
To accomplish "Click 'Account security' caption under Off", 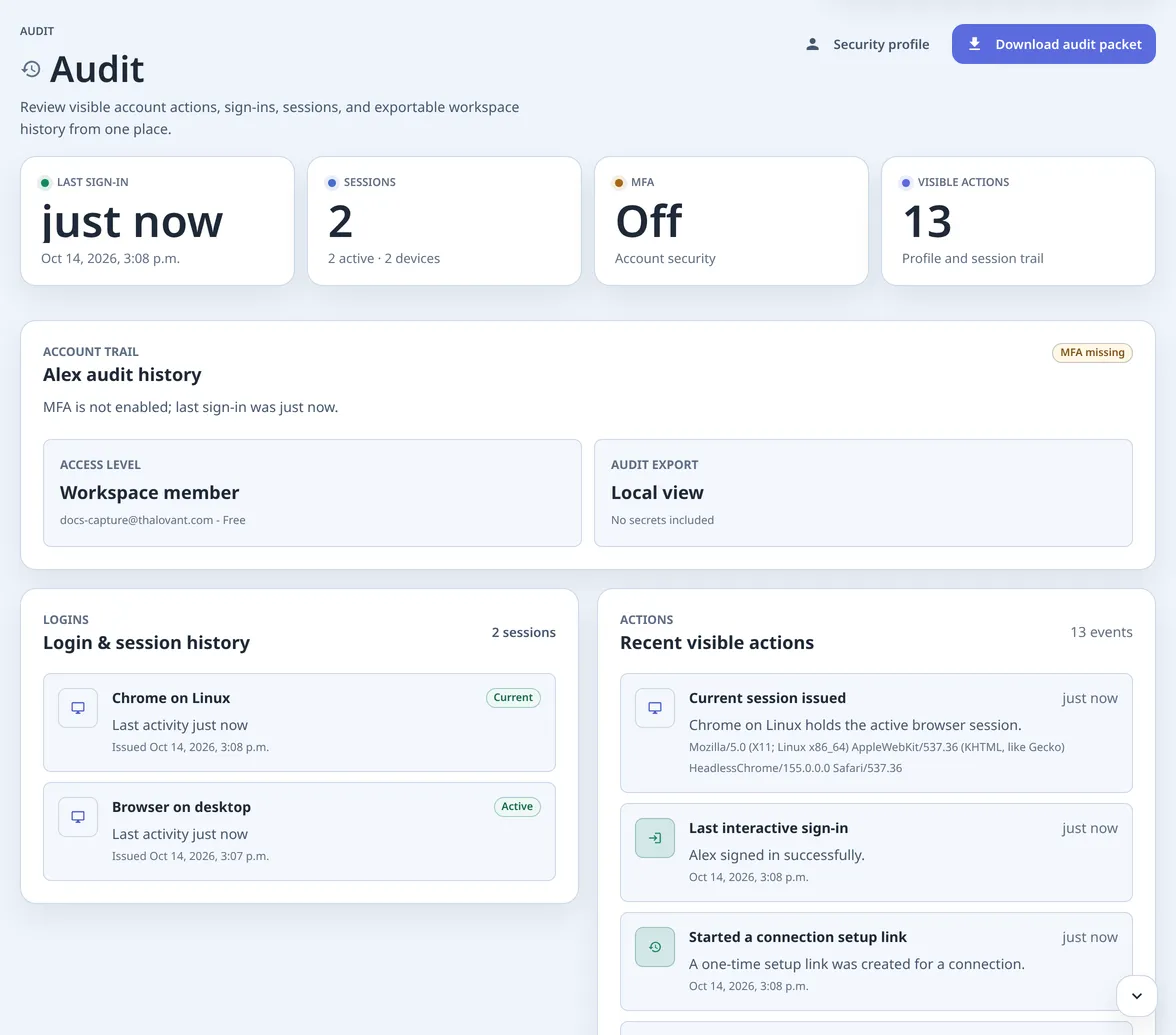I will click(665, 258).
